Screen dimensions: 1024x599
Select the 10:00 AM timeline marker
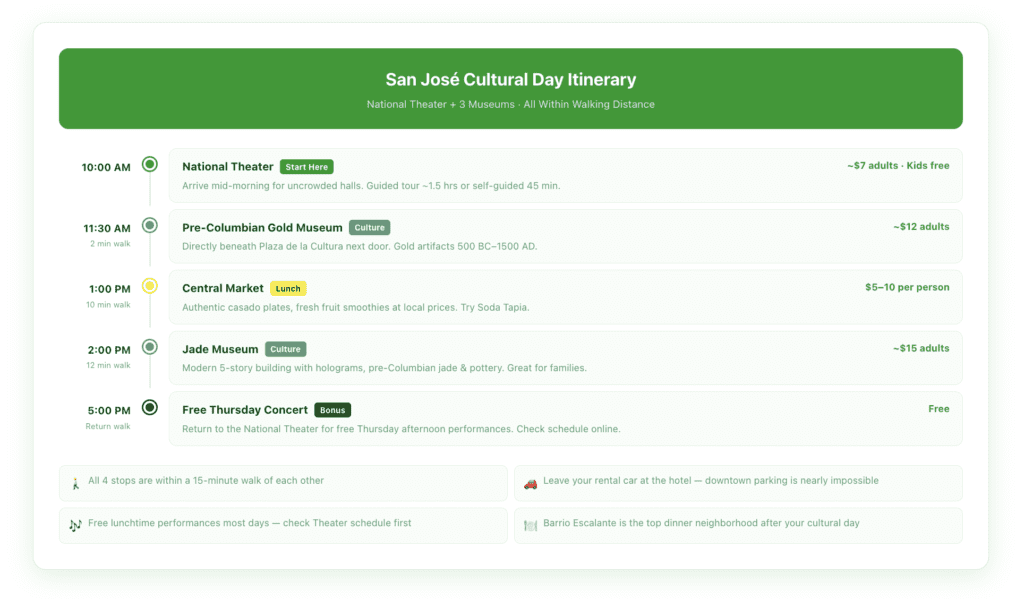pos(150,165)
